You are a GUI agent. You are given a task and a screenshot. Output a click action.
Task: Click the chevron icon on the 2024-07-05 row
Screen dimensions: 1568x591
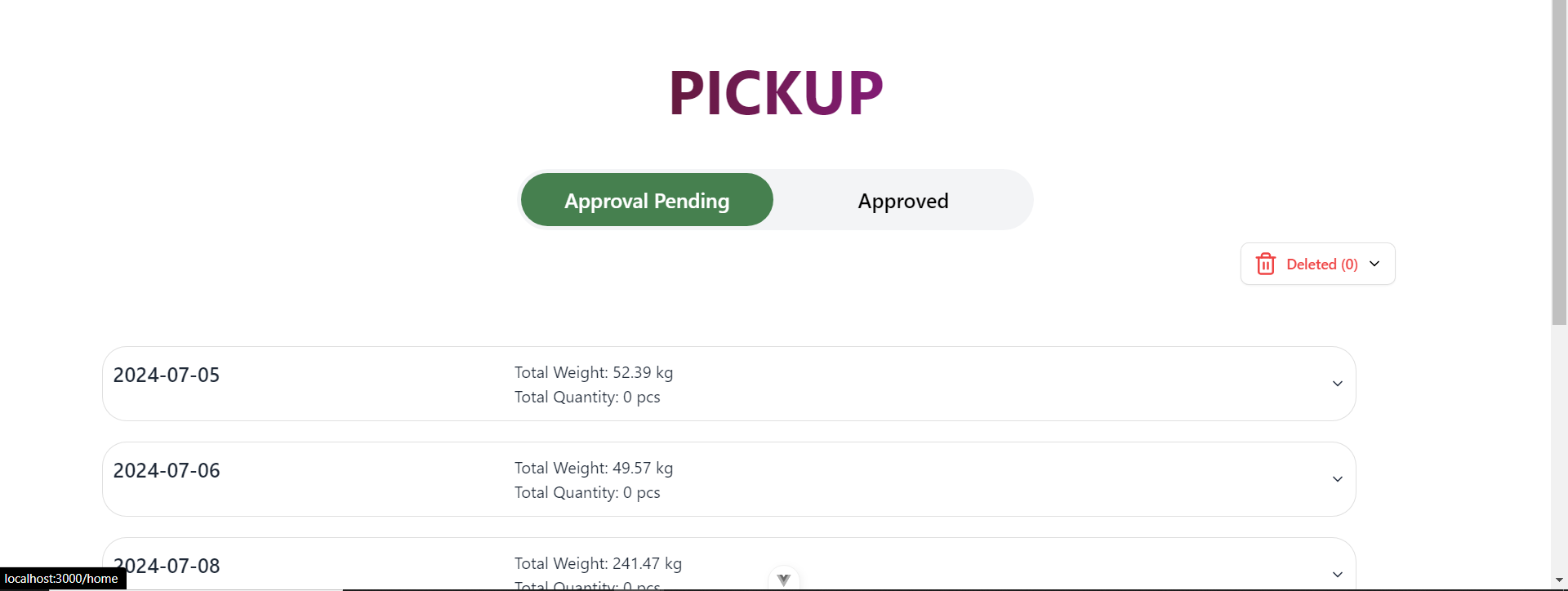pyautogui.click(x=1337, y=383)
